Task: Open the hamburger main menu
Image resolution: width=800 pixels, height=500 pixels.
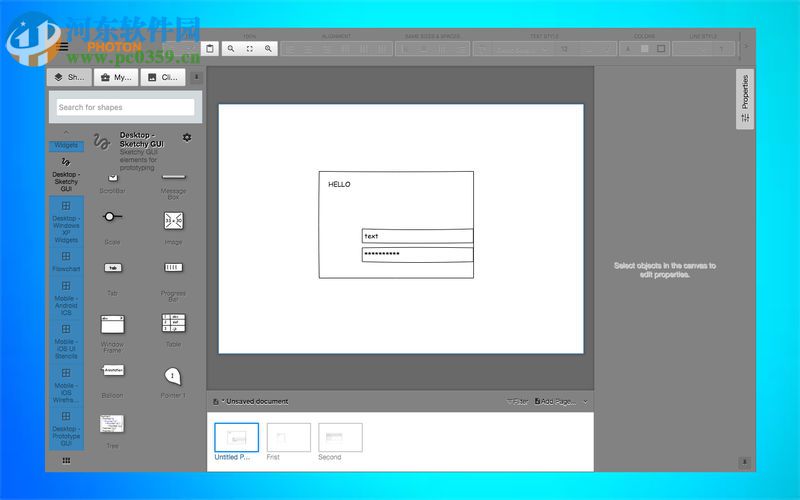Action: [x=63, y=47]
